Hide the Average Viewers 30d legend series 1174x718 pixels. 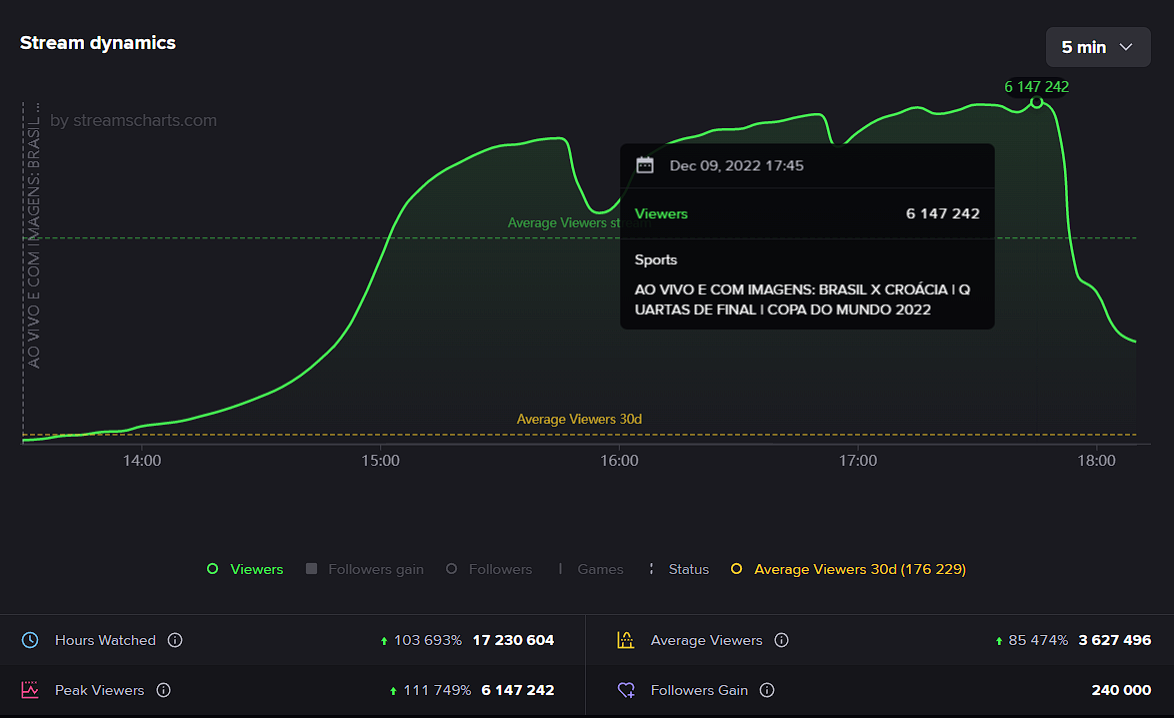click(848, 569)
